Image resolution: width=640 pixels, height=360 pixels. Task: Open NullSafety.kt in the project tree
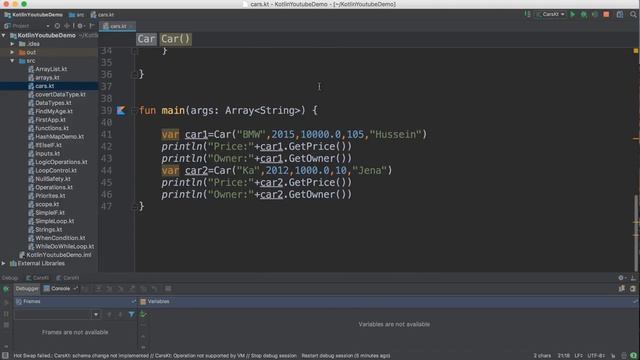[53, 179]
